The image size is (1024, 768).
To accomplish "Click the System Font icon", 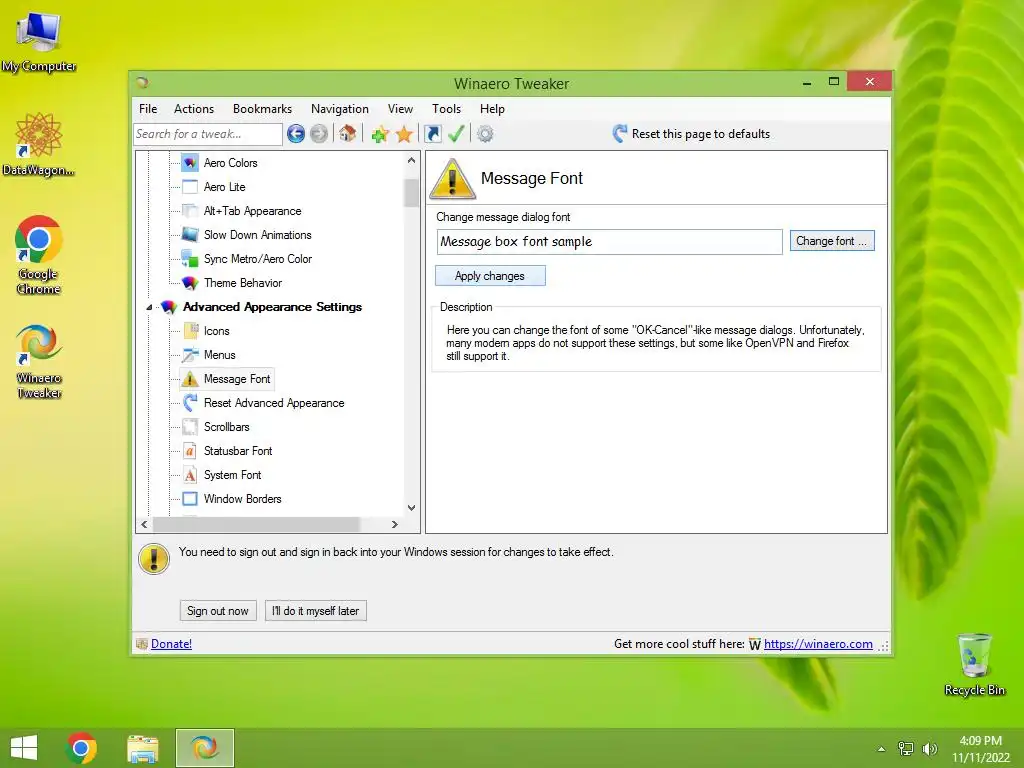I will coord(190,475).
